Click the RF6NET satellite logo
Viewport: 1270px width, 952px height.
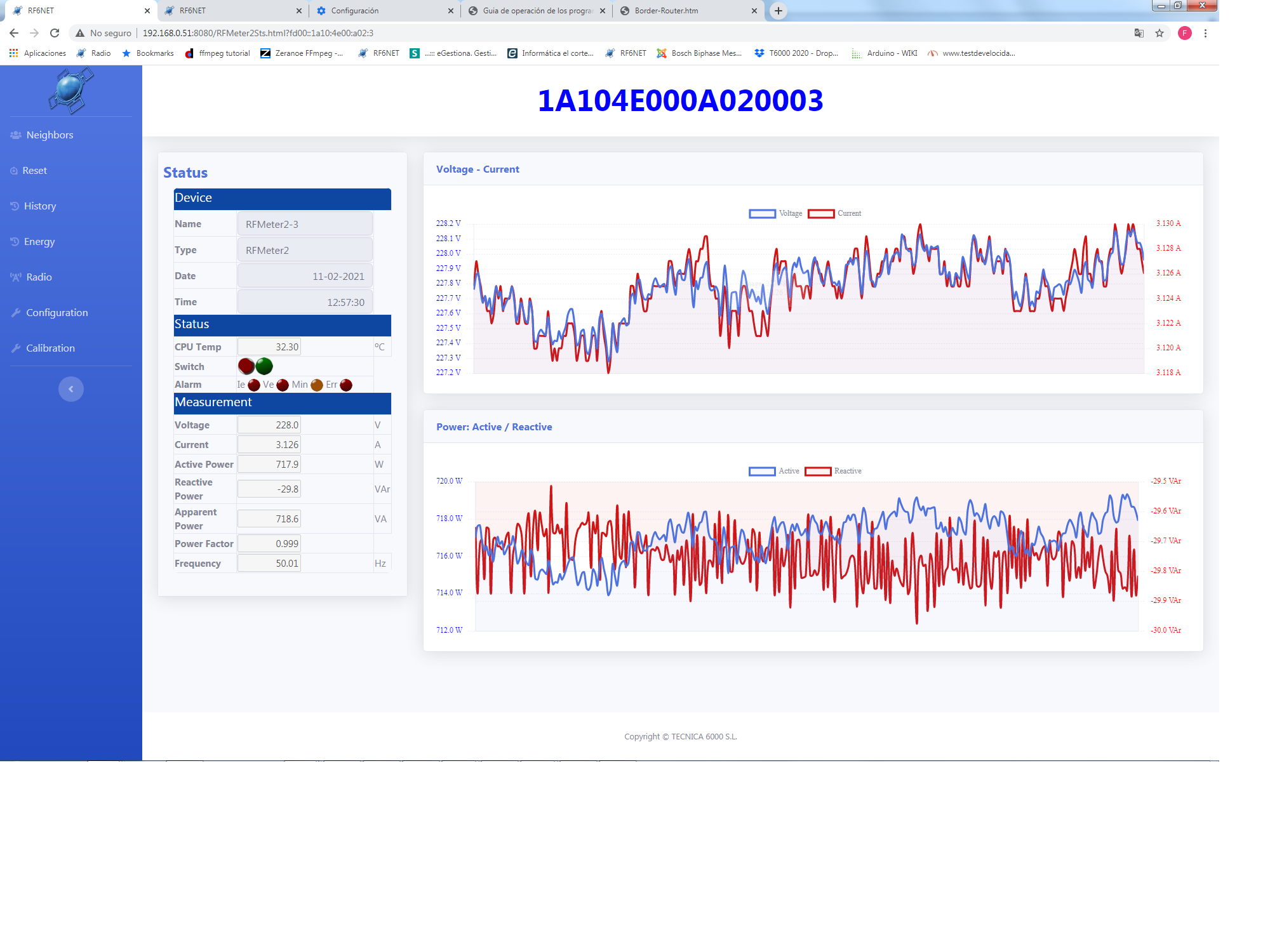pos(70,91)
